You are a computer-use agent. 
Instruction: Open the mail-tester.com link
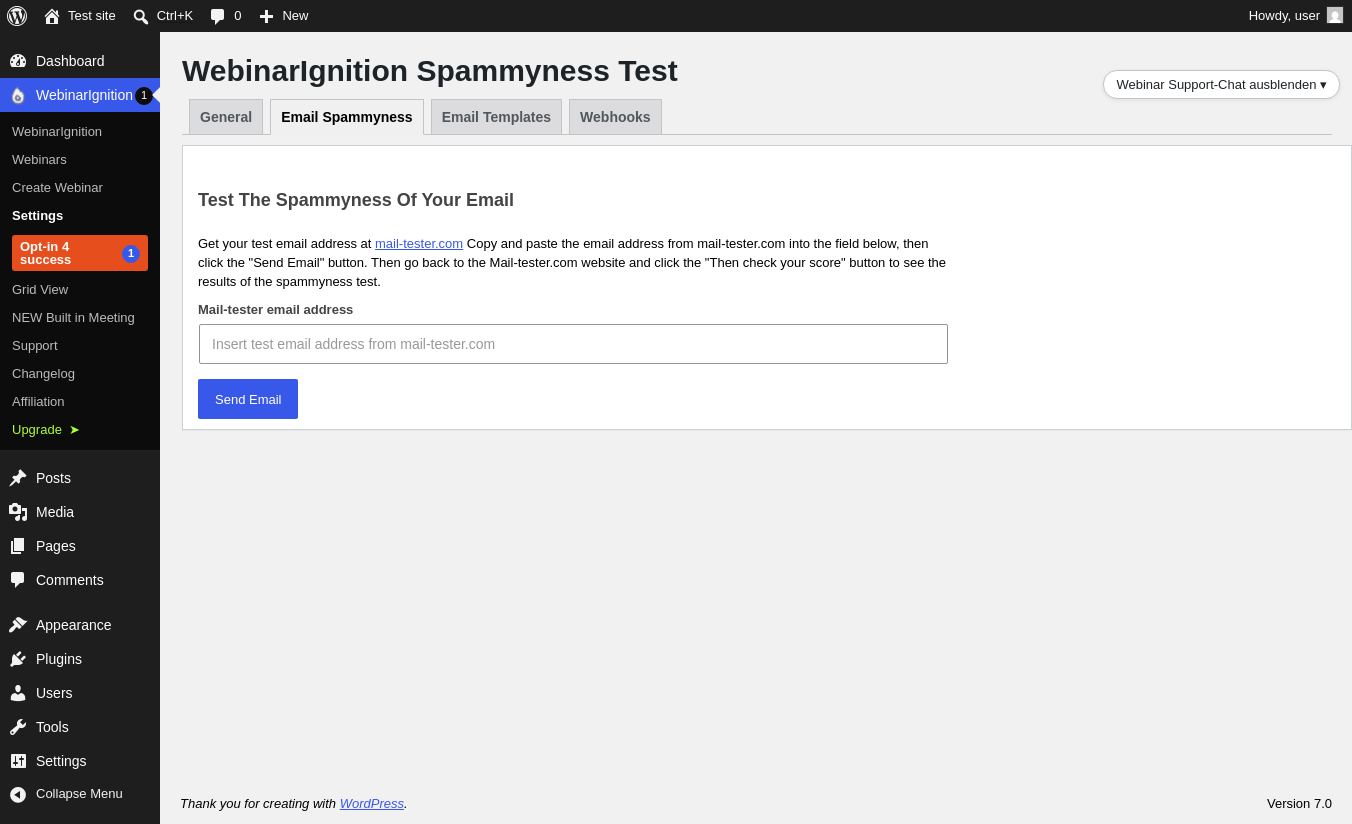point(419,244)
